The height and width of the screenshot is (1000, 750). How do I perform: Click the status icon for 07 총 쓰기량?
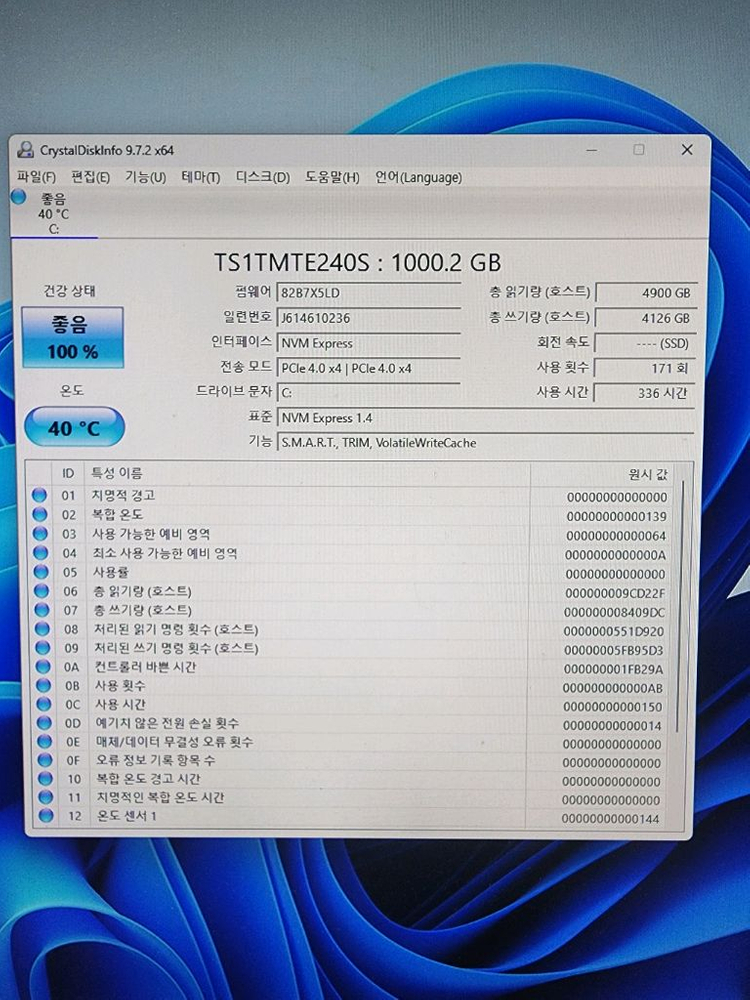coord(41,610)
